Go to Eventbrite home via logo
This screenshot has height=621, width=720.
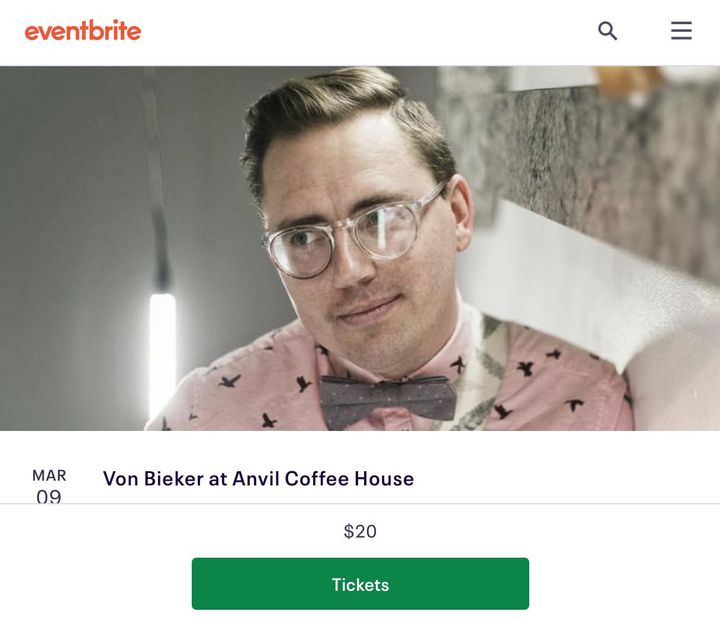tap(83, 30)
